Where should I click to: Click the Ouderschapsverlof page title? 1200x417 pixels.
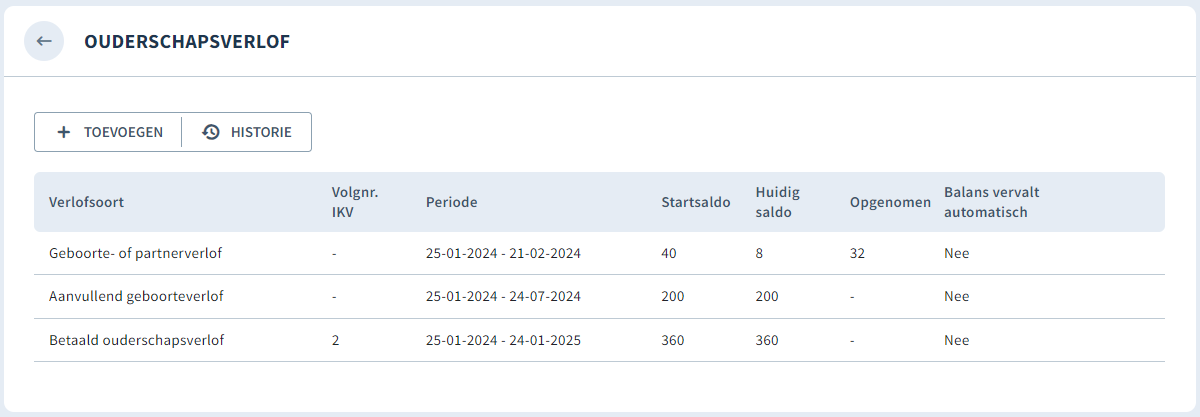click(x=187, y=42)
